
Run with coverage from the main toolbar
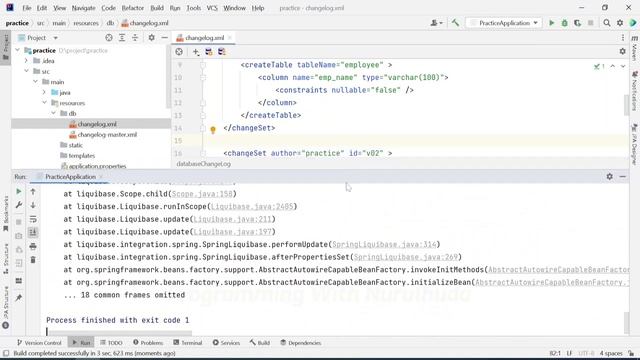(577, 23)
